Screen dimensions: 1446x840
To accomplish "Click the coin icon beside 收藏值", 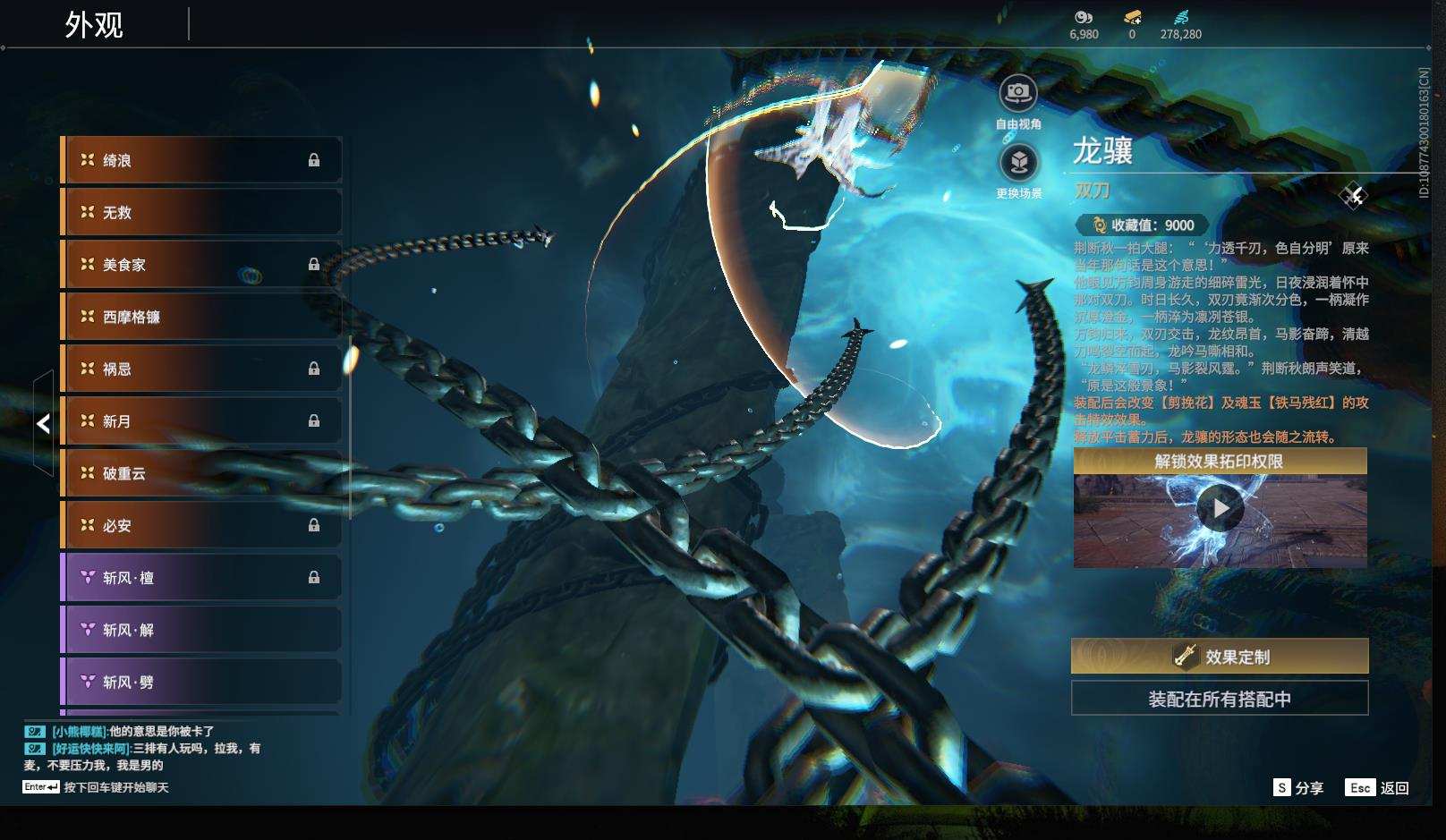I will pyautogui.click(x=1099, y=225).
